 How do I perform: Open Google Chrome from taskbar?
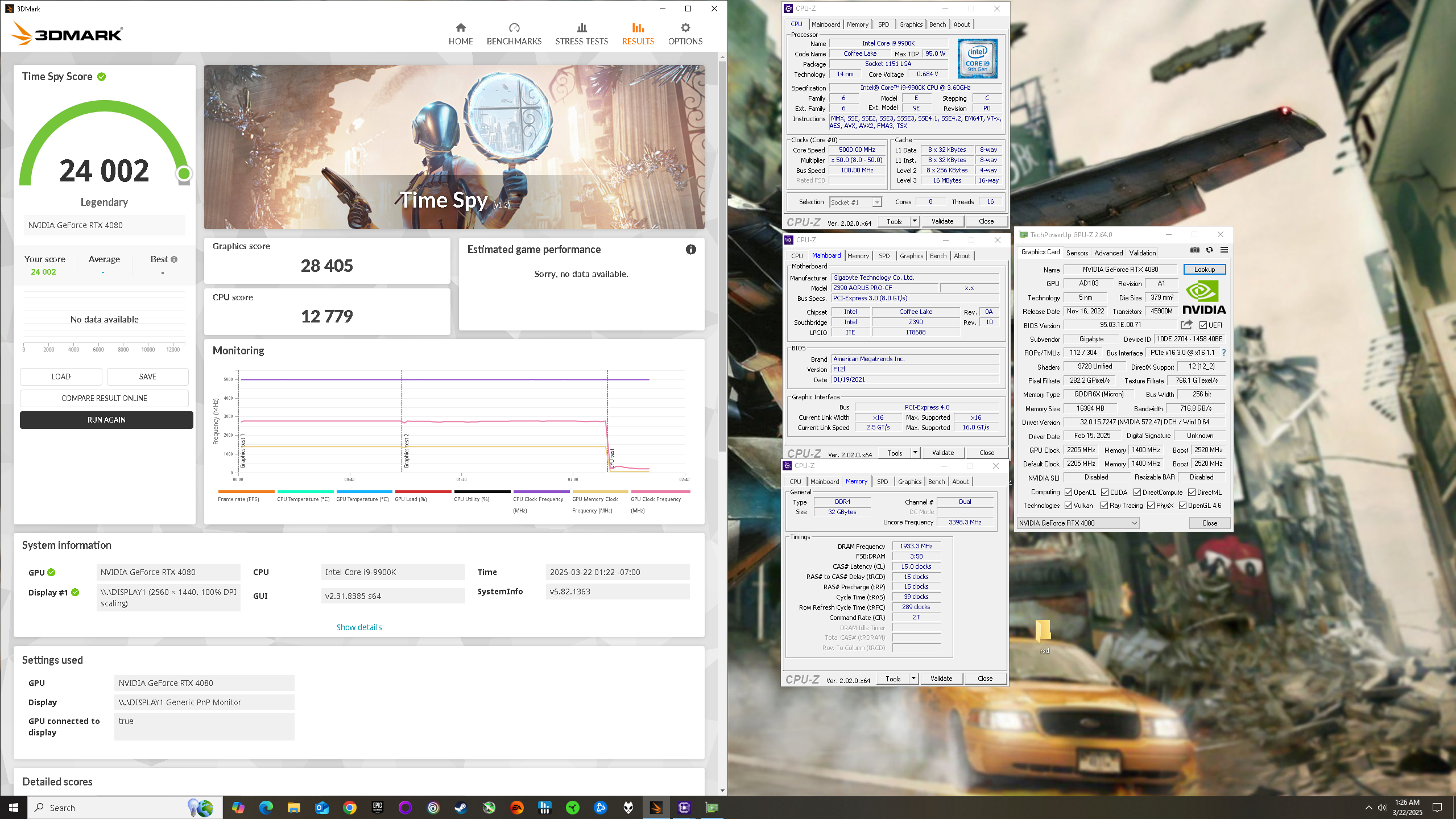pyautogui.click(x=350, y=808)
